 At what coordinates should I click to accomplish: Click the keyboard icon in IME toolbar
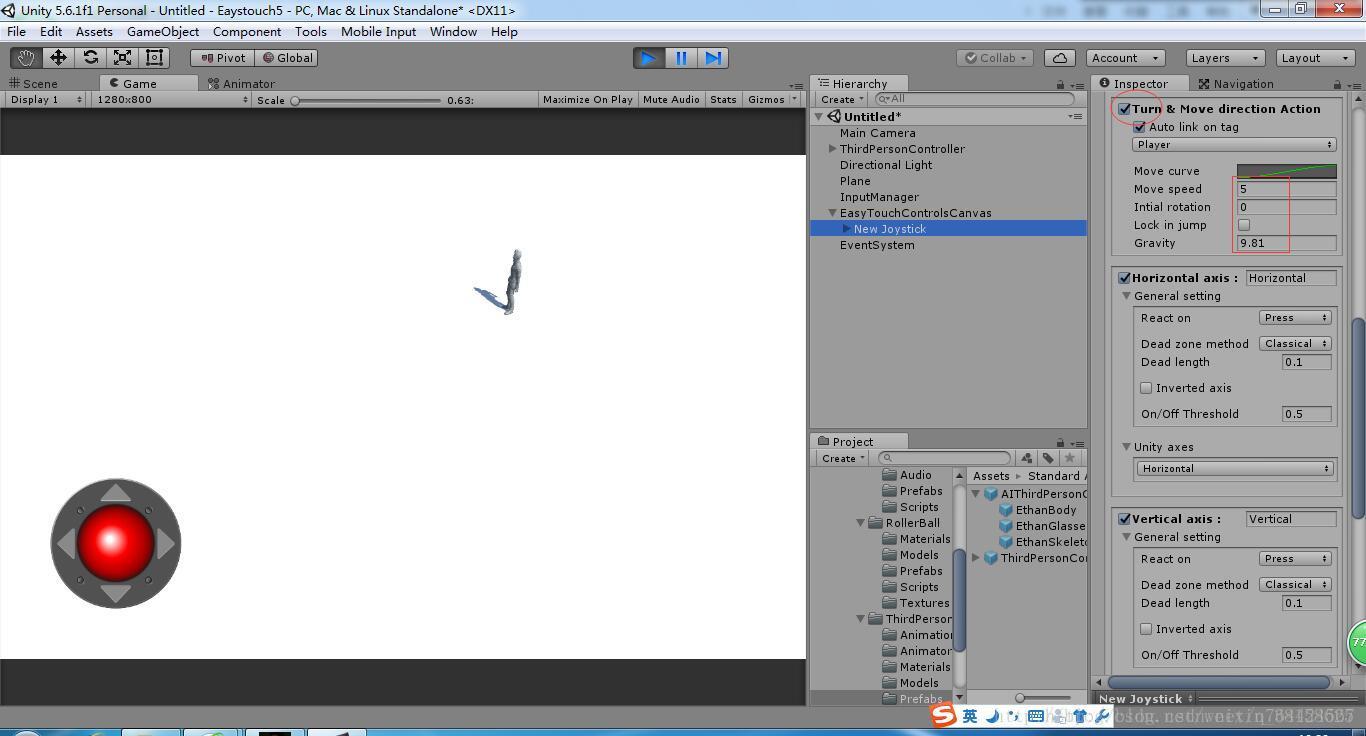click(x=1036, y=716)
